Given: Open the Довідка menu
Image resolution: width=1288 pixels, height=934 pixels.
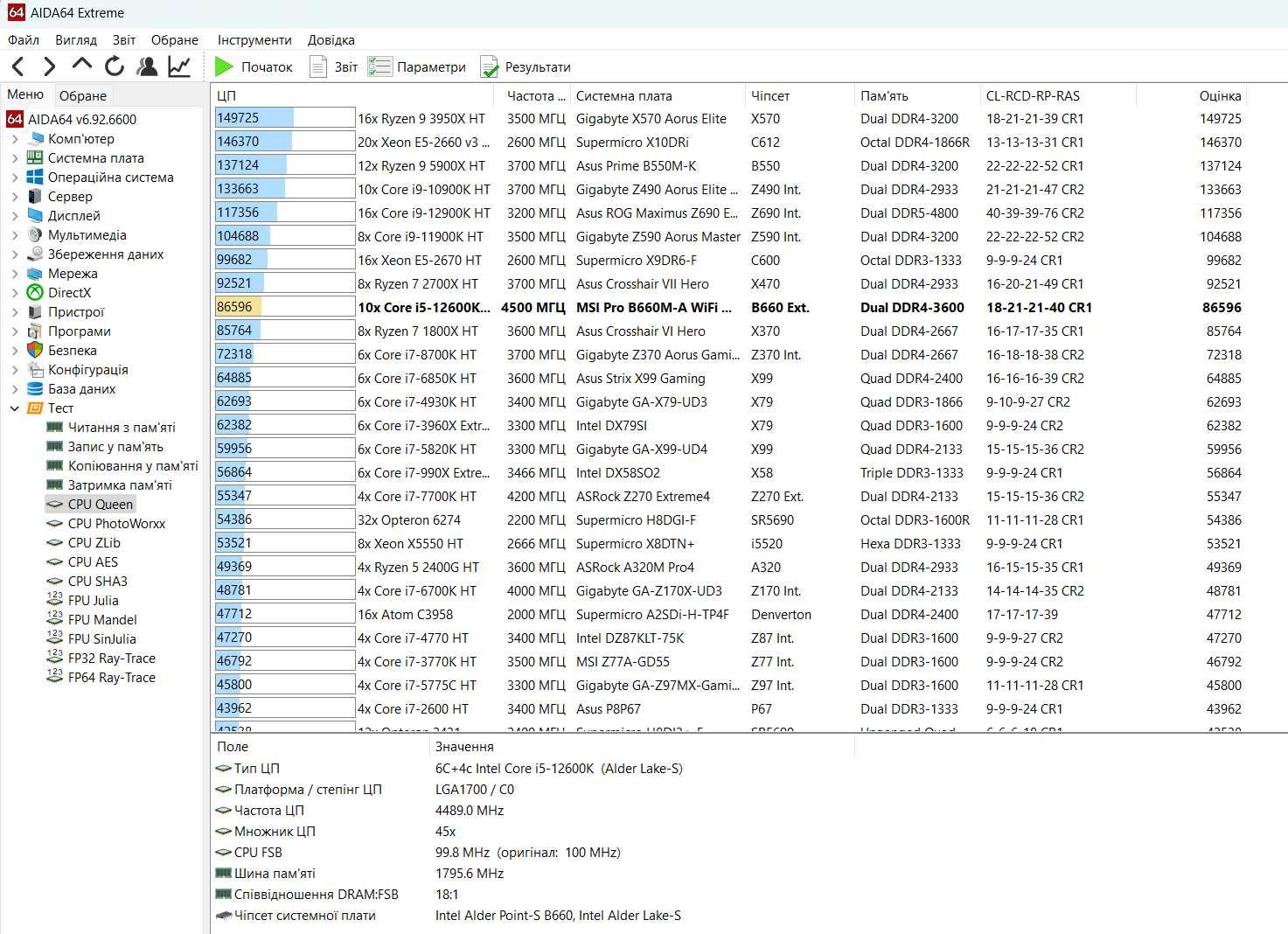Looking at the screenshot, I should pos(331,40).
